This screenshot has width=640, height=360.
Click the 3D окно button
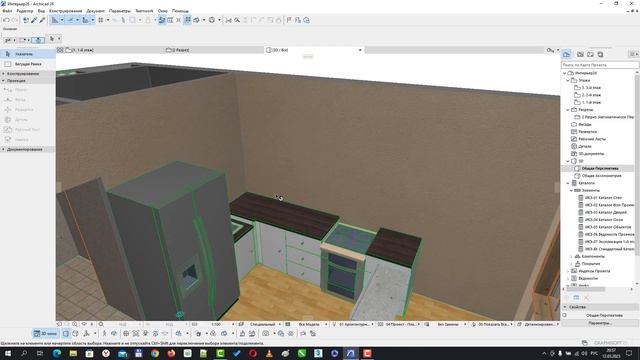46,334
